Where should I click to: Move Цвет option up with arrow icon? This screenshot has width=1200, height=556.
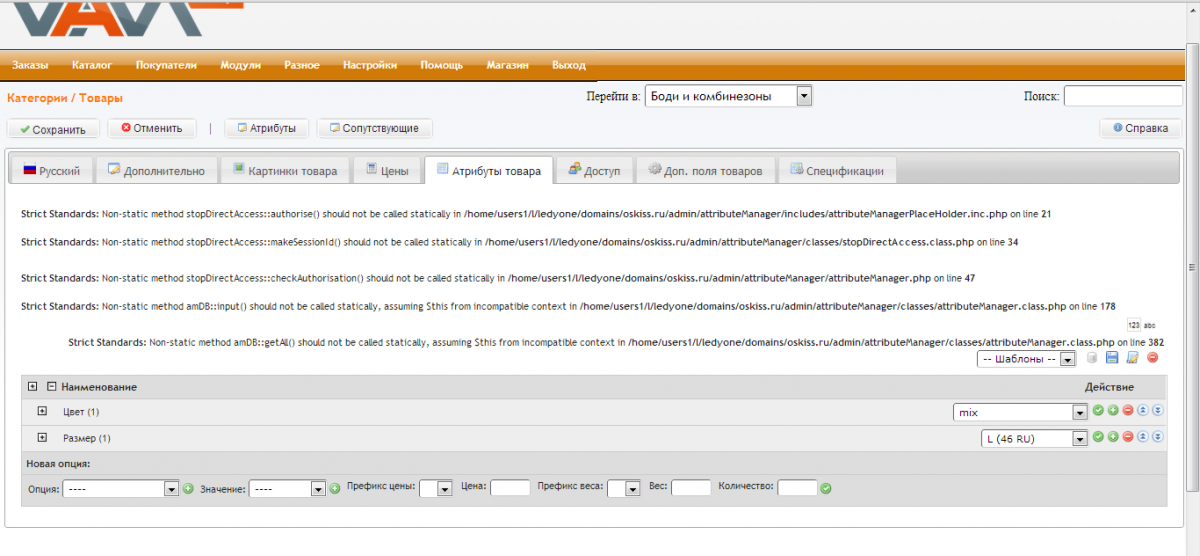pyautogui.click(x=1143, y=410)
